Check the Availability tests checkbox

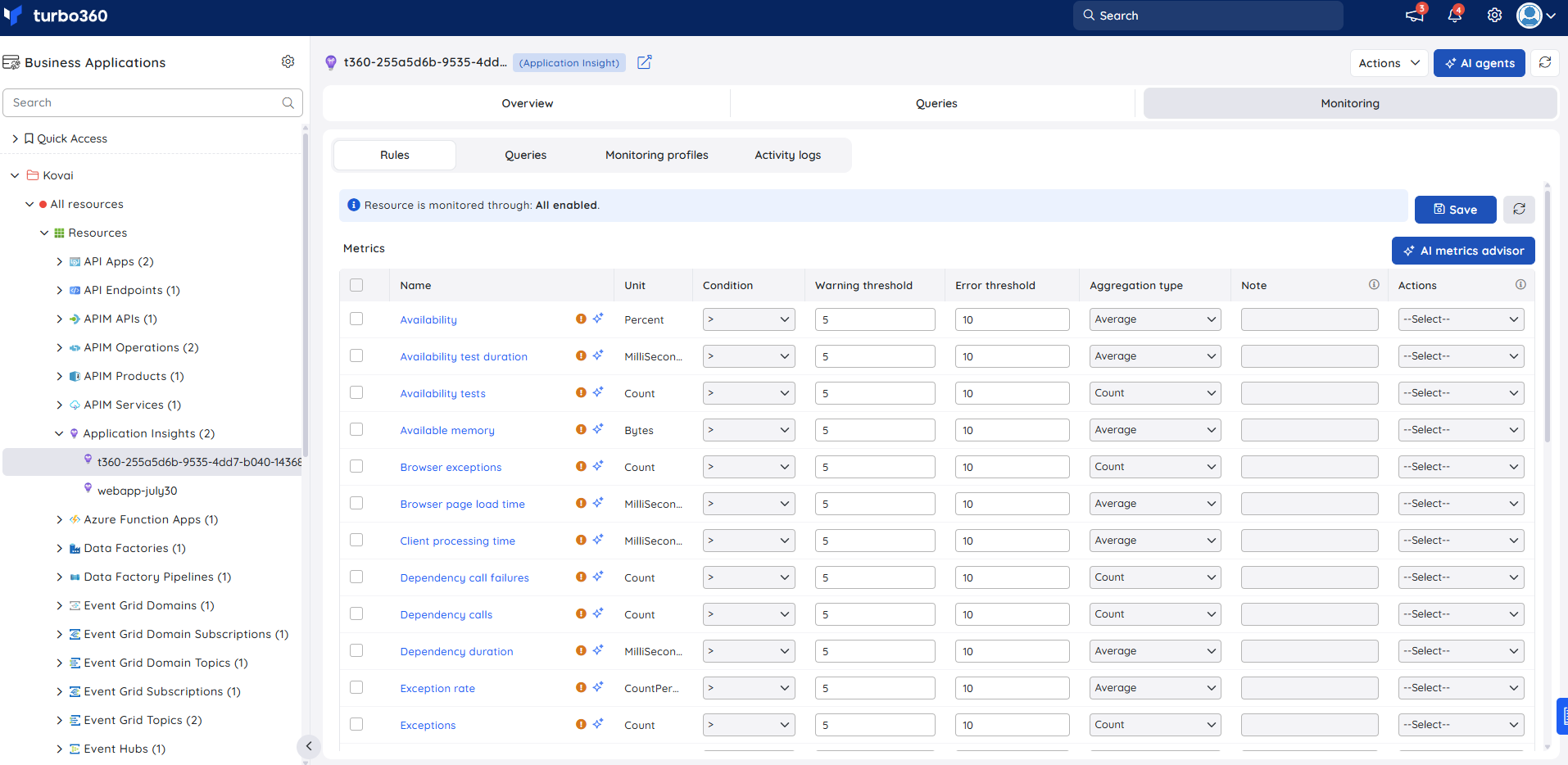[x=356, y=392]
